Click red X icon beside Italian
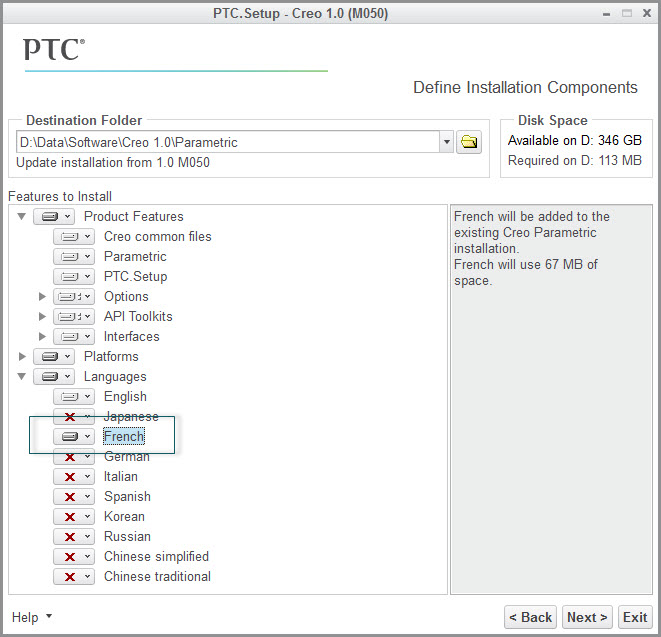 click(70, 477)
